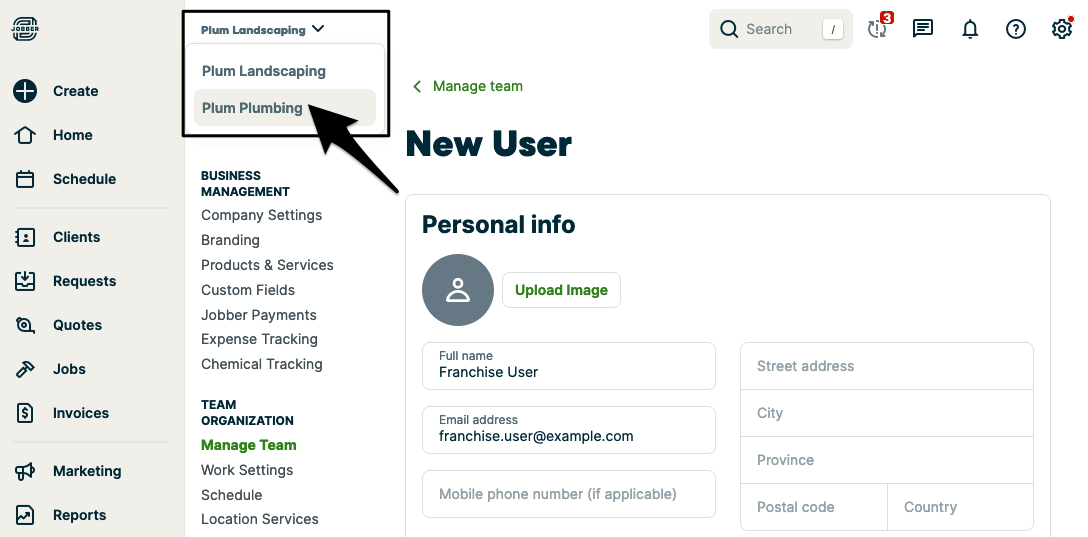Click the Search box
Screen dimensions: 1088x537
click(x=780, y=29)
